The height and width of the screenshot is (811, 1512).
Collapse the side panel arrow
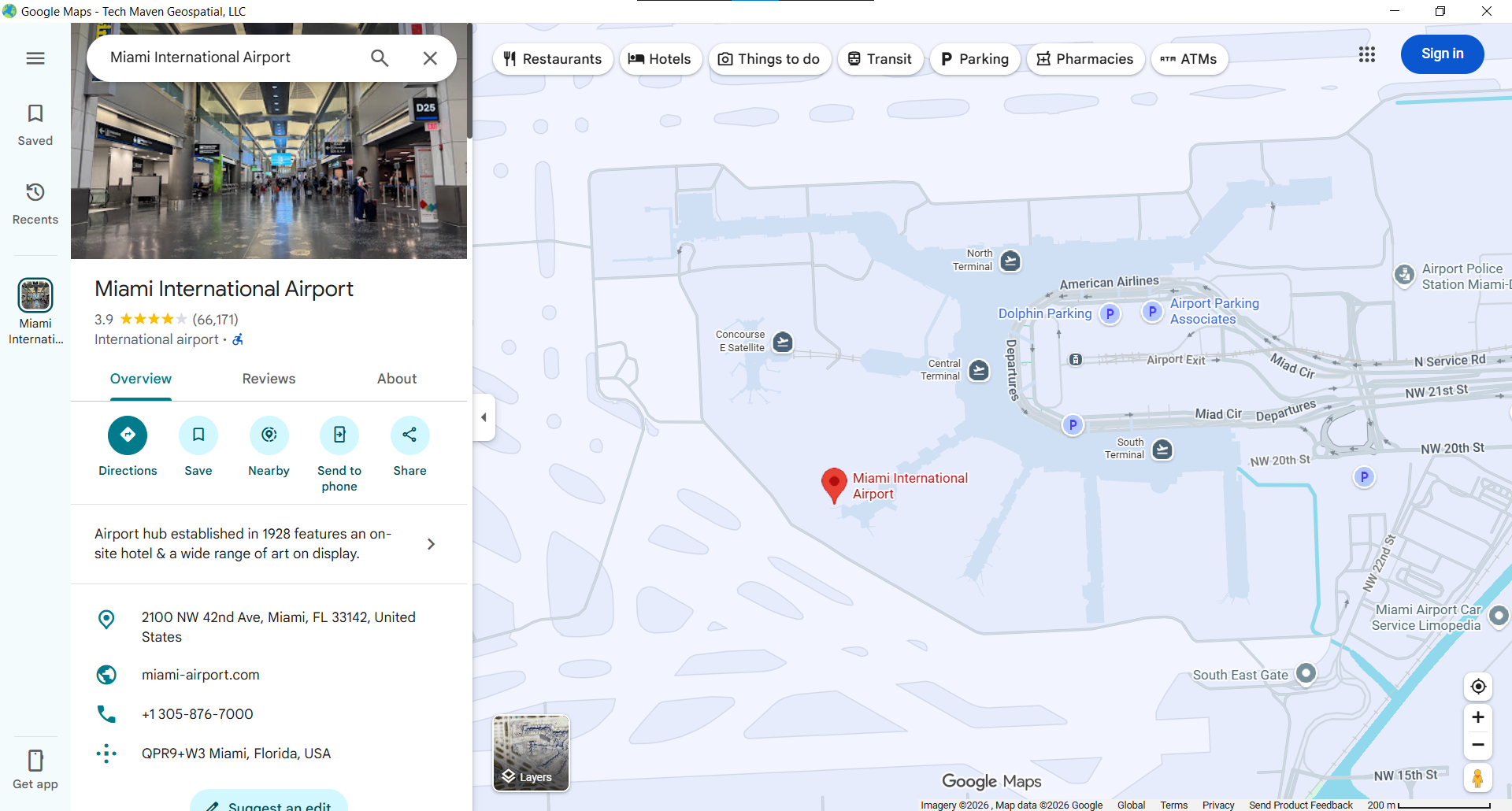[484, 417]
